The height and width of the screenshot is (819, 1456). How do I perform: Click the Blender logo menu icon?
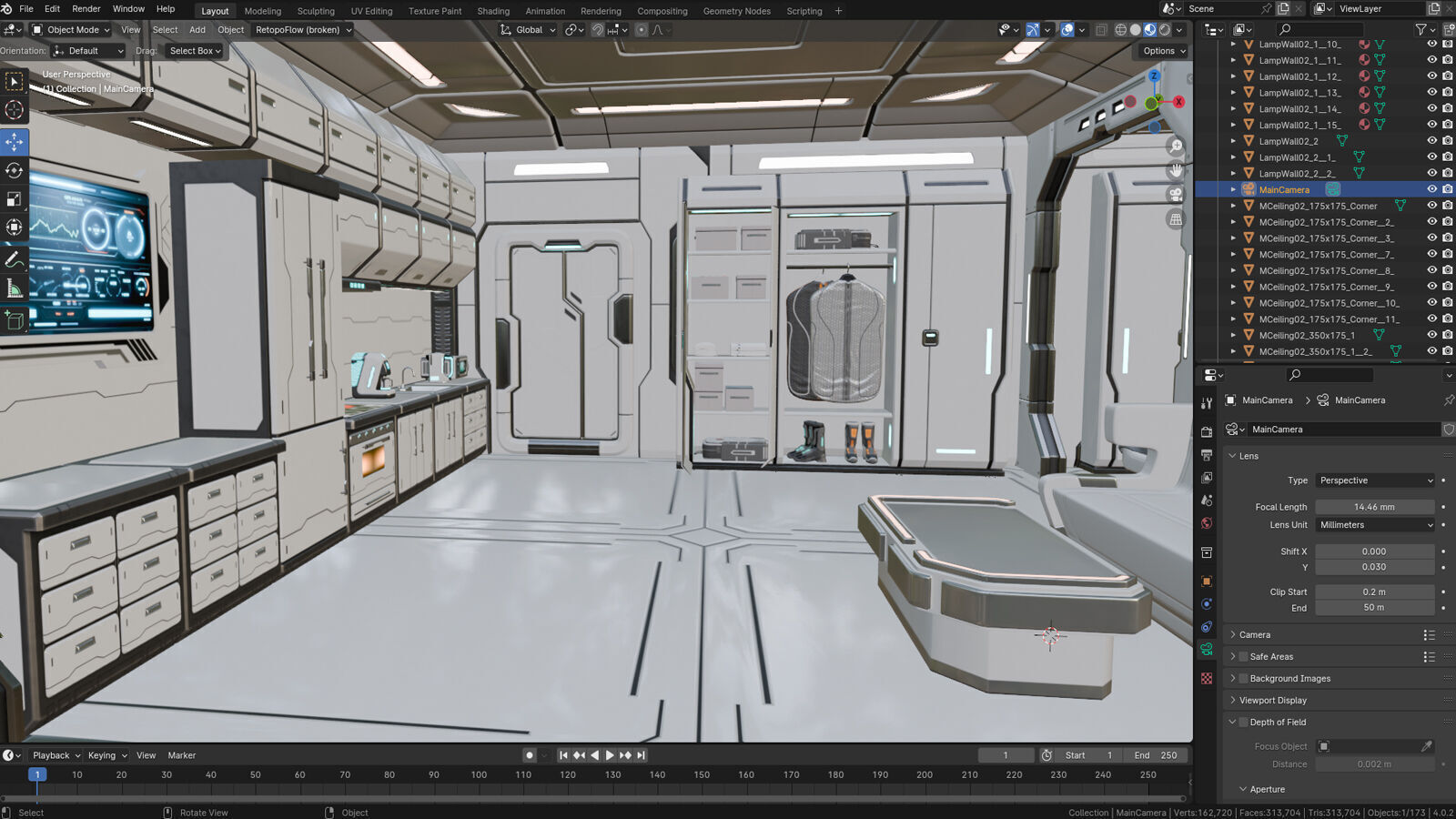point(6,9)
